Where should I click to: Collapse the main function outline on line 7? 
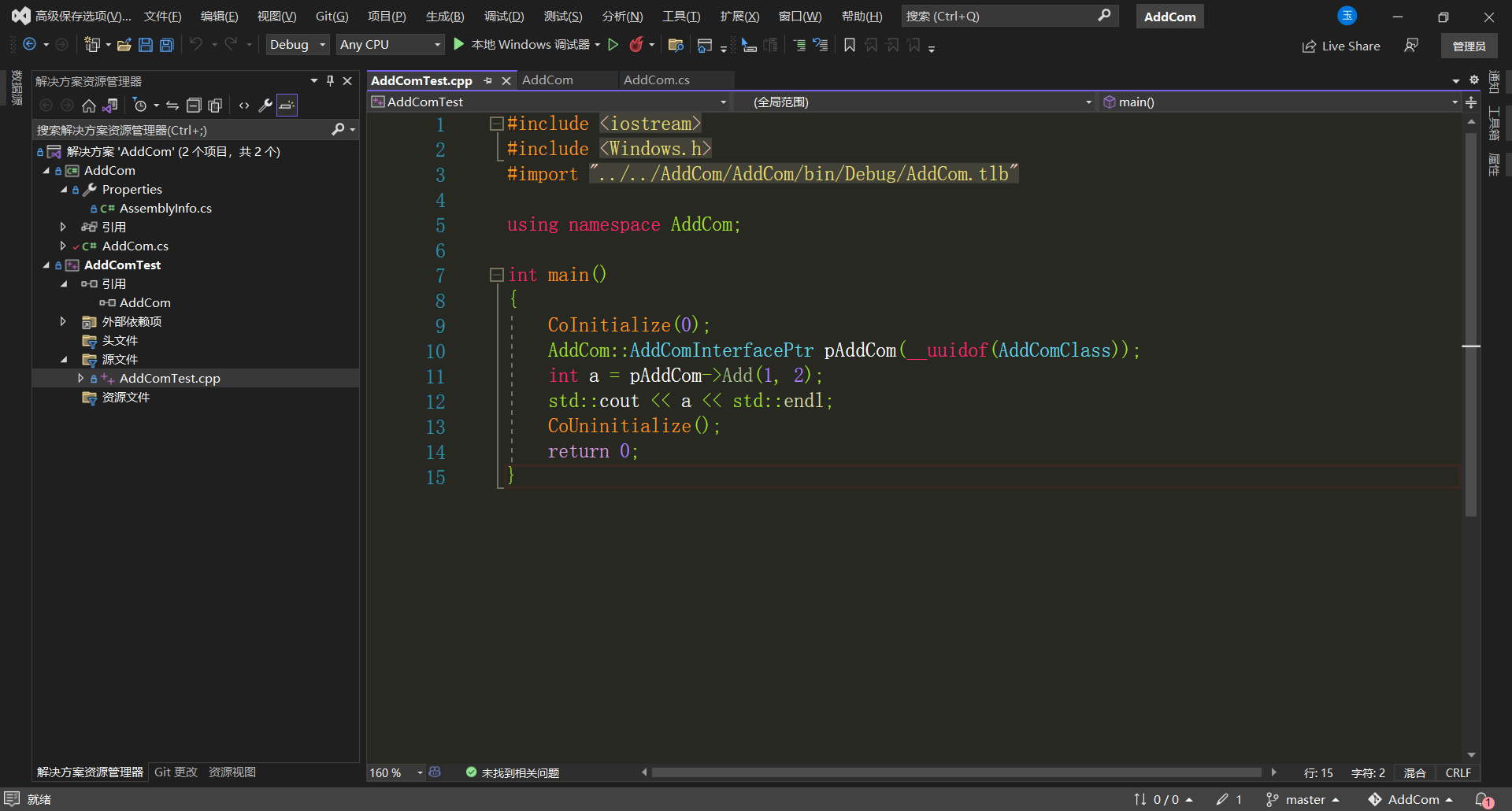pos(496,275)
